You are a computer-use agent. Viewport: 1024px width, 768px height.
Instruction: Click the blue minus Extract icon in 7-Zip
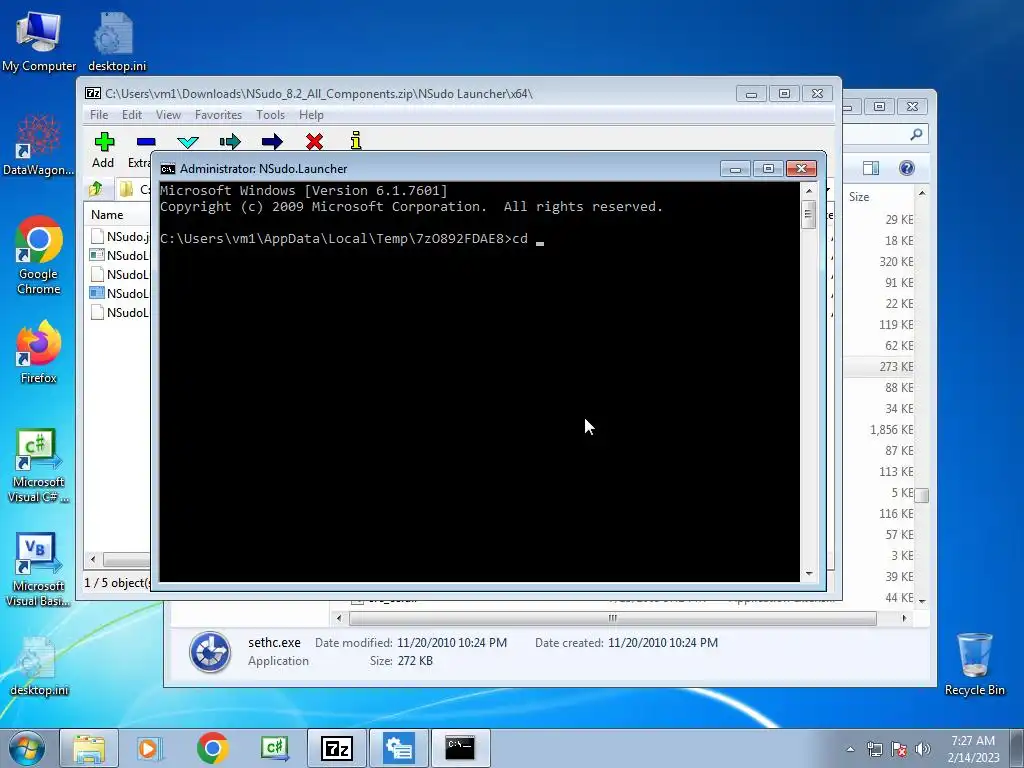pyautogui.click(x=146, y=142)
